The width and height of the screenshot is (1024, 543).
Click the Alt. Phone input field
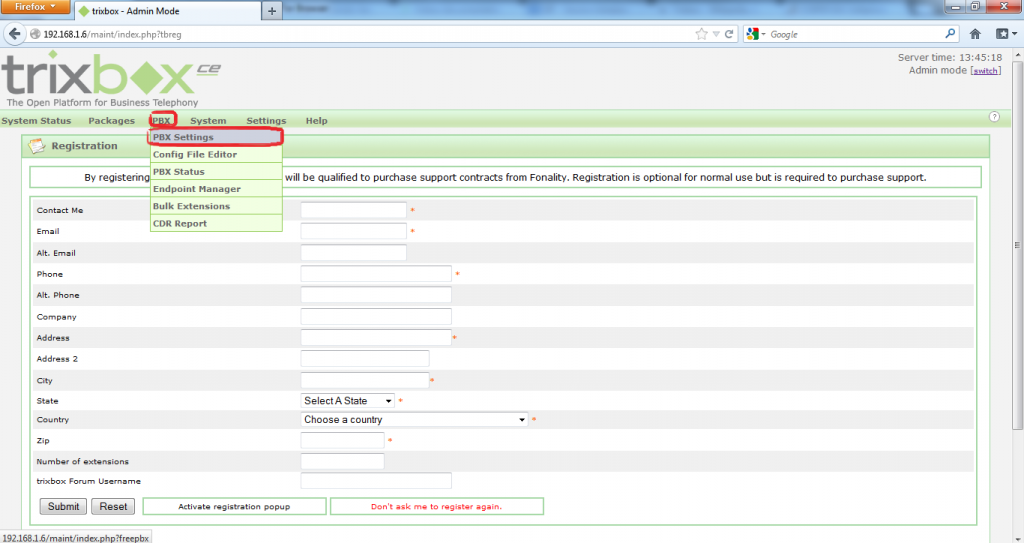pyautogui.click(x=376, y=295)
